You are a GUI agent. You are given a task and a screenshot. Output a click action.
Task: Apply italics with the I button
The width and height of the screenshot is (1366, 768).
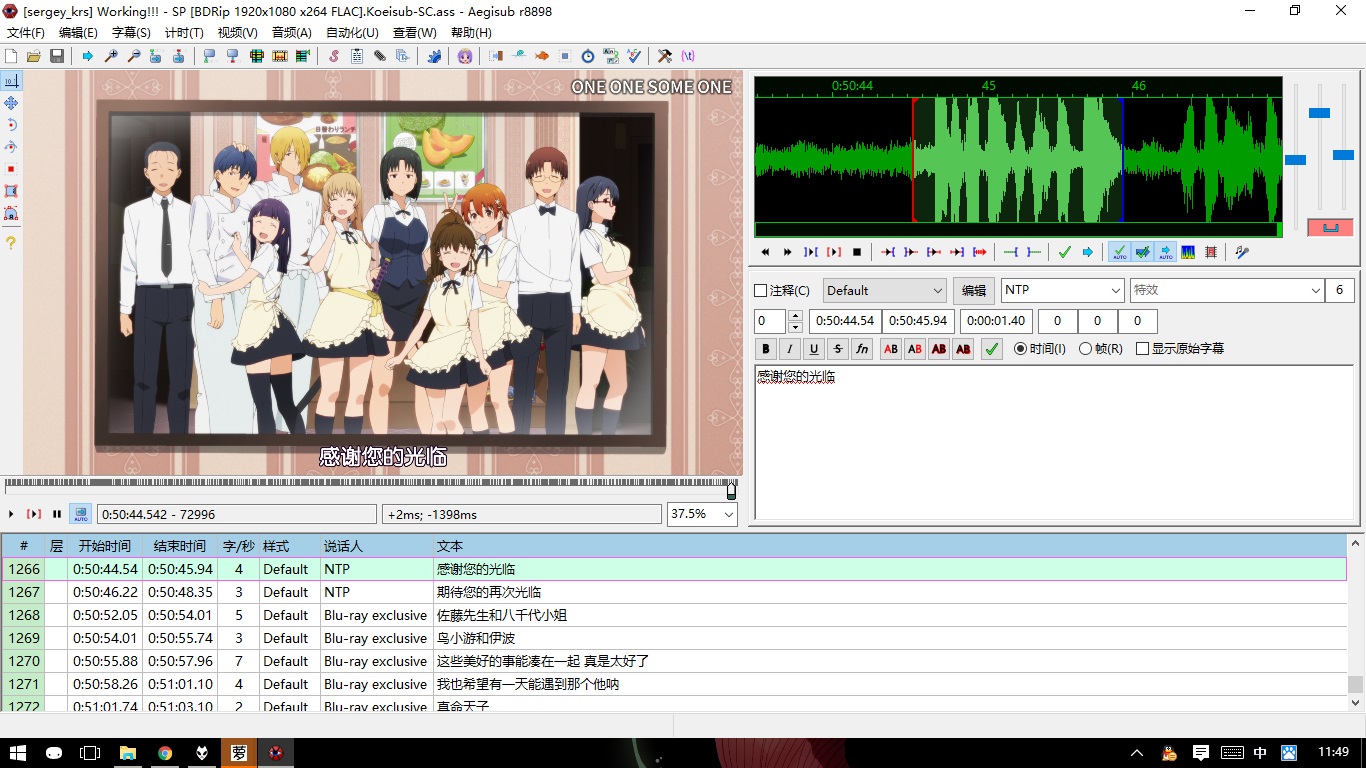(x=790, y=349)
